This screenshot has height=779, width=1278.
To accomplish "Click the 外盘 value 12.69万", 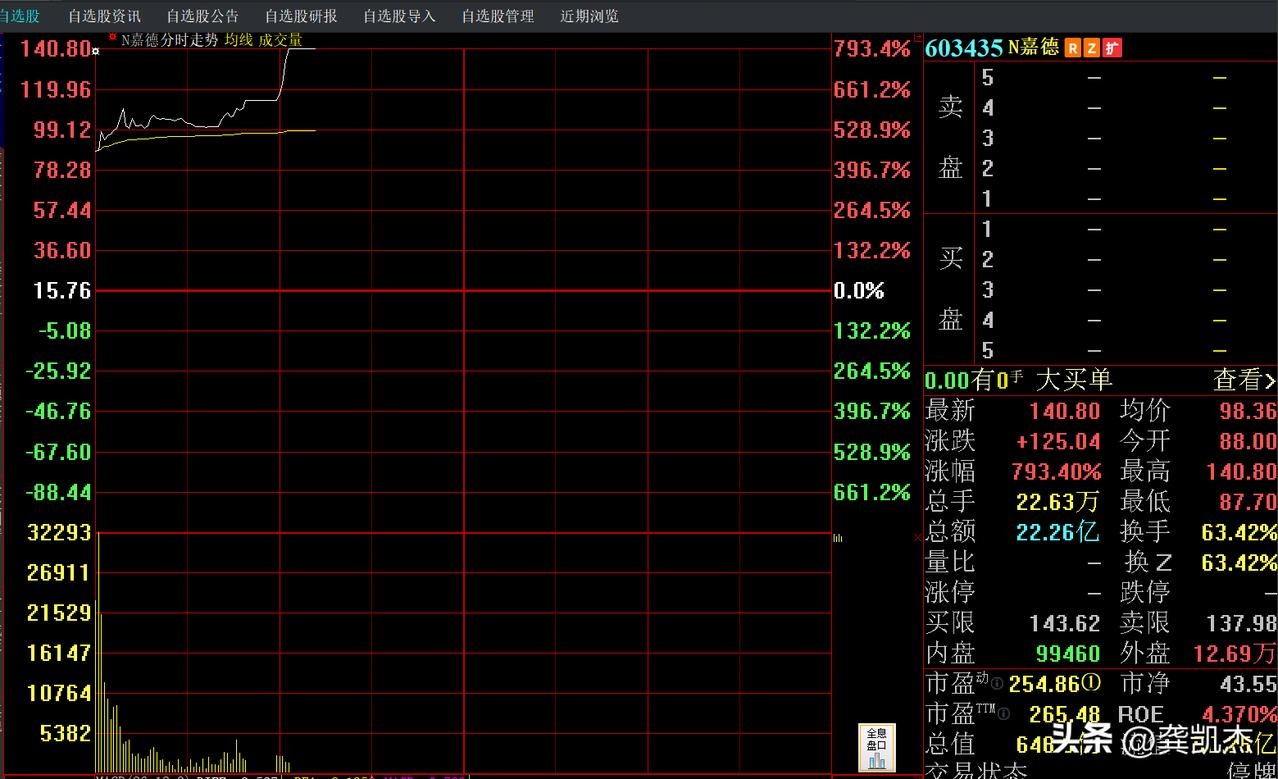I will [x=1236, y=654].
